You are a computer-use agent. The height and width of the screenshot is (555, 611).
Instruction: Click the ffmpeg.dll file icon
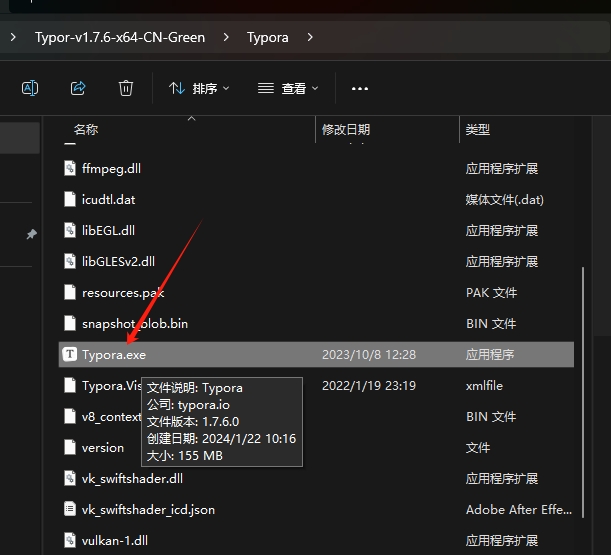[x=70, y=168]
